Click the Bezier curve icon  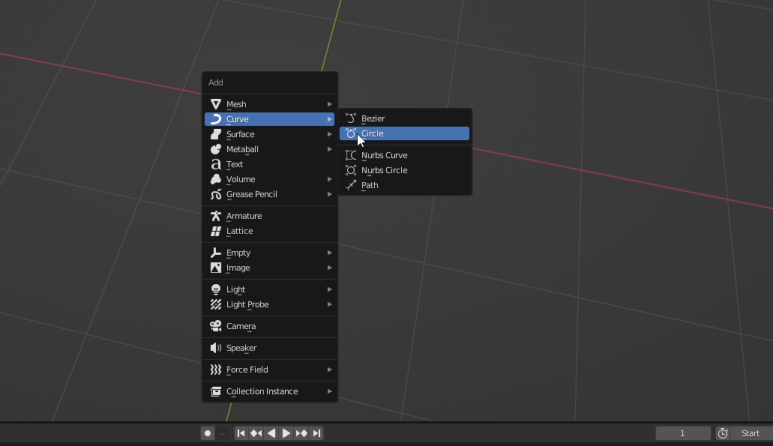(x=351, y=118)
